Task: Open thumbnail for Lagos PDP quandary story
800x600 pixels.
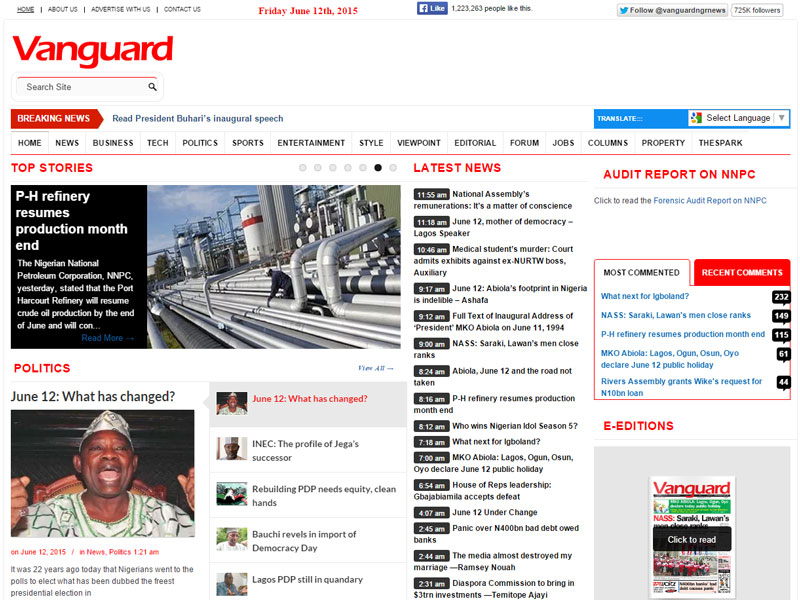Action: point(232,584)
